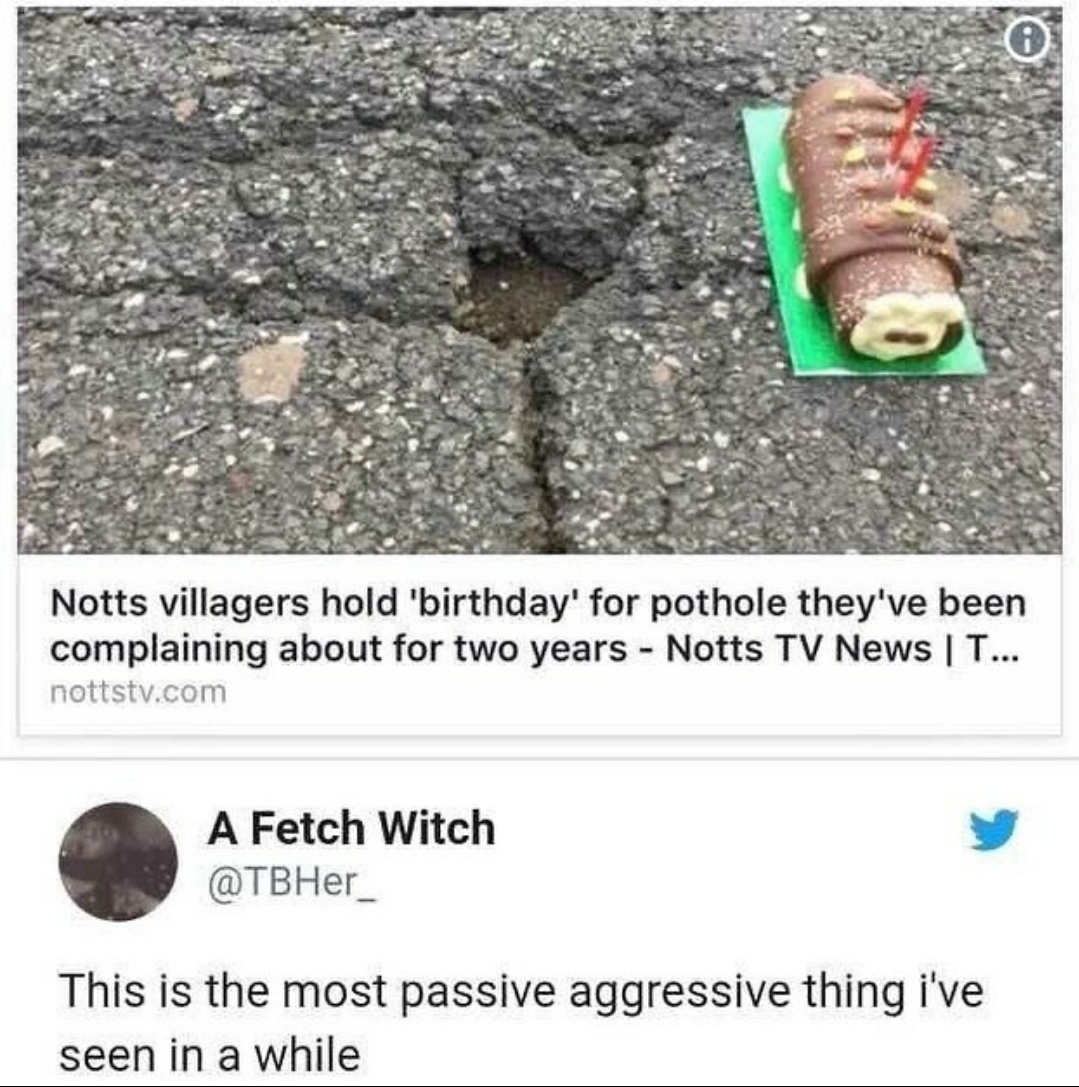The image size is (1079, 1087).
Task: Click the headline line mentioning "Notts TV News"
Action: click(x=534, y=650)
